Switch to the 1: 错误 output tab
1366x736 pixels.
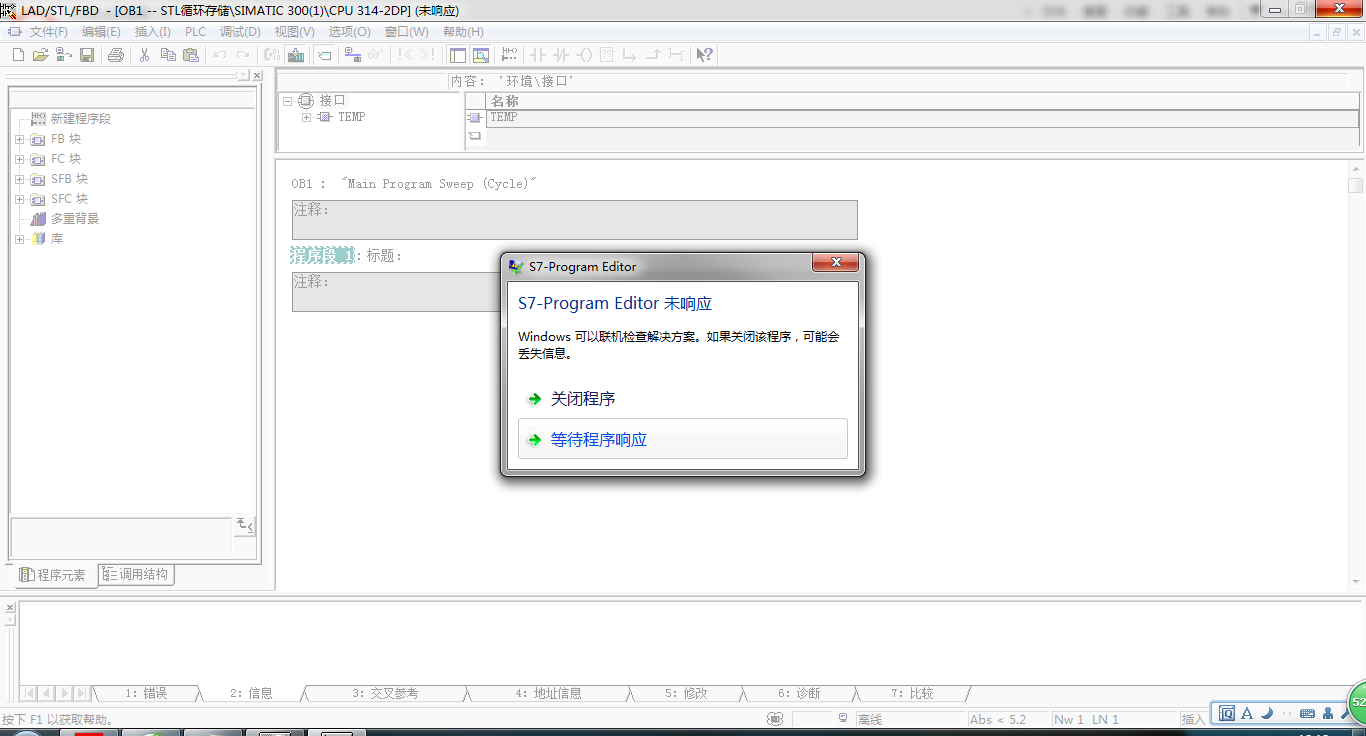tap(146, 693)
